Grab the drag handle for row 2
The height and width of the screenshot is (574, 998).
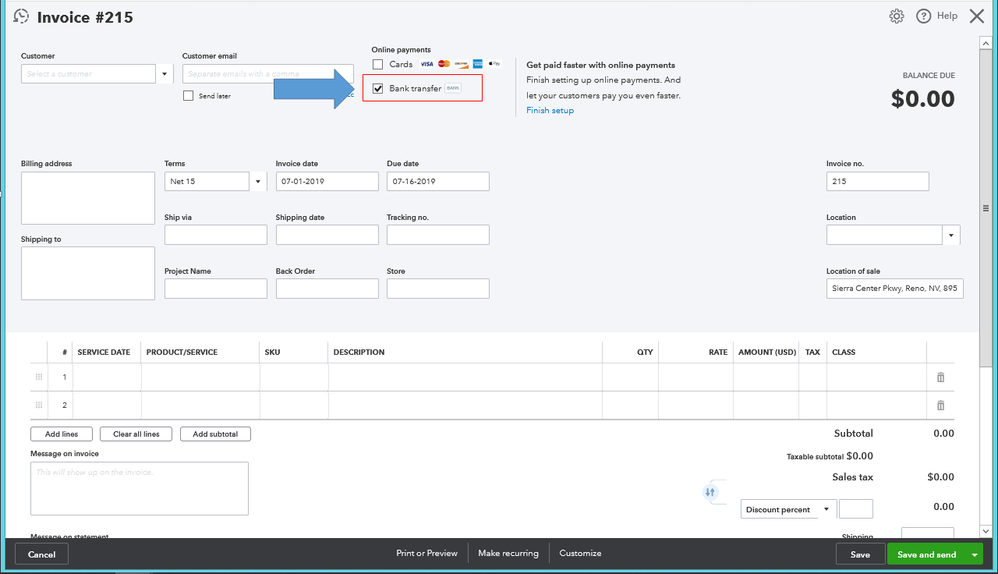tap(39, 405)
